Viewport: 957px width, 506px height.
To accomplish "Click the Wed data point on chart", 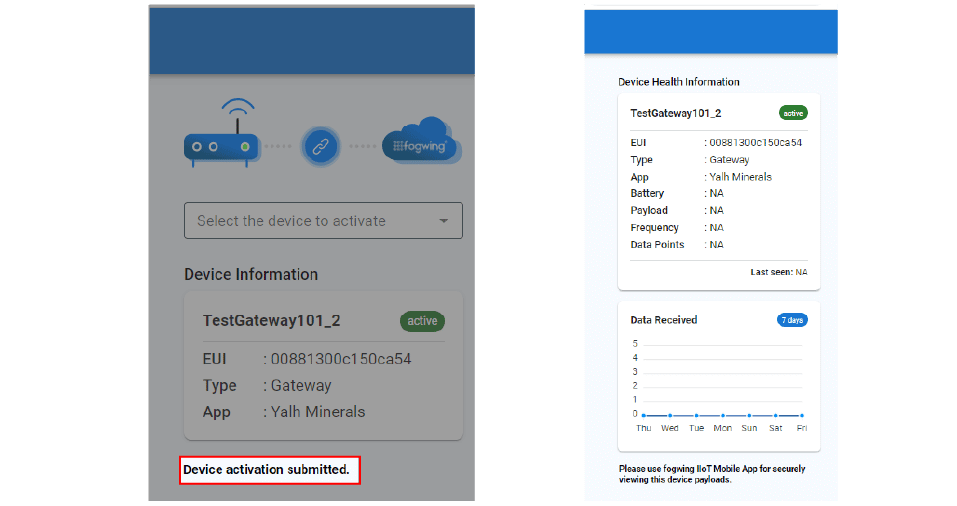I will 670,416.
